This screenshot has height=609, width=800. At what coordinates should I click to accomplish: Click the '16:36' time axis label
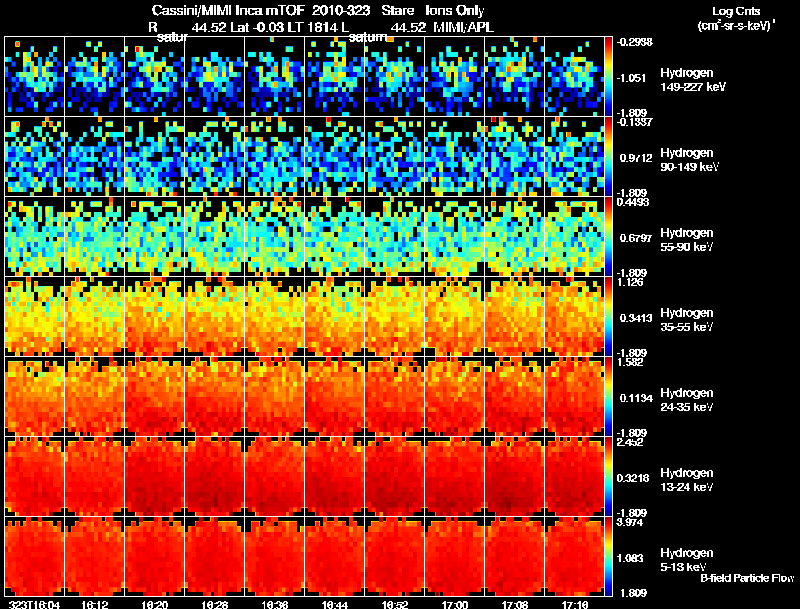click(x=274, y=604)
